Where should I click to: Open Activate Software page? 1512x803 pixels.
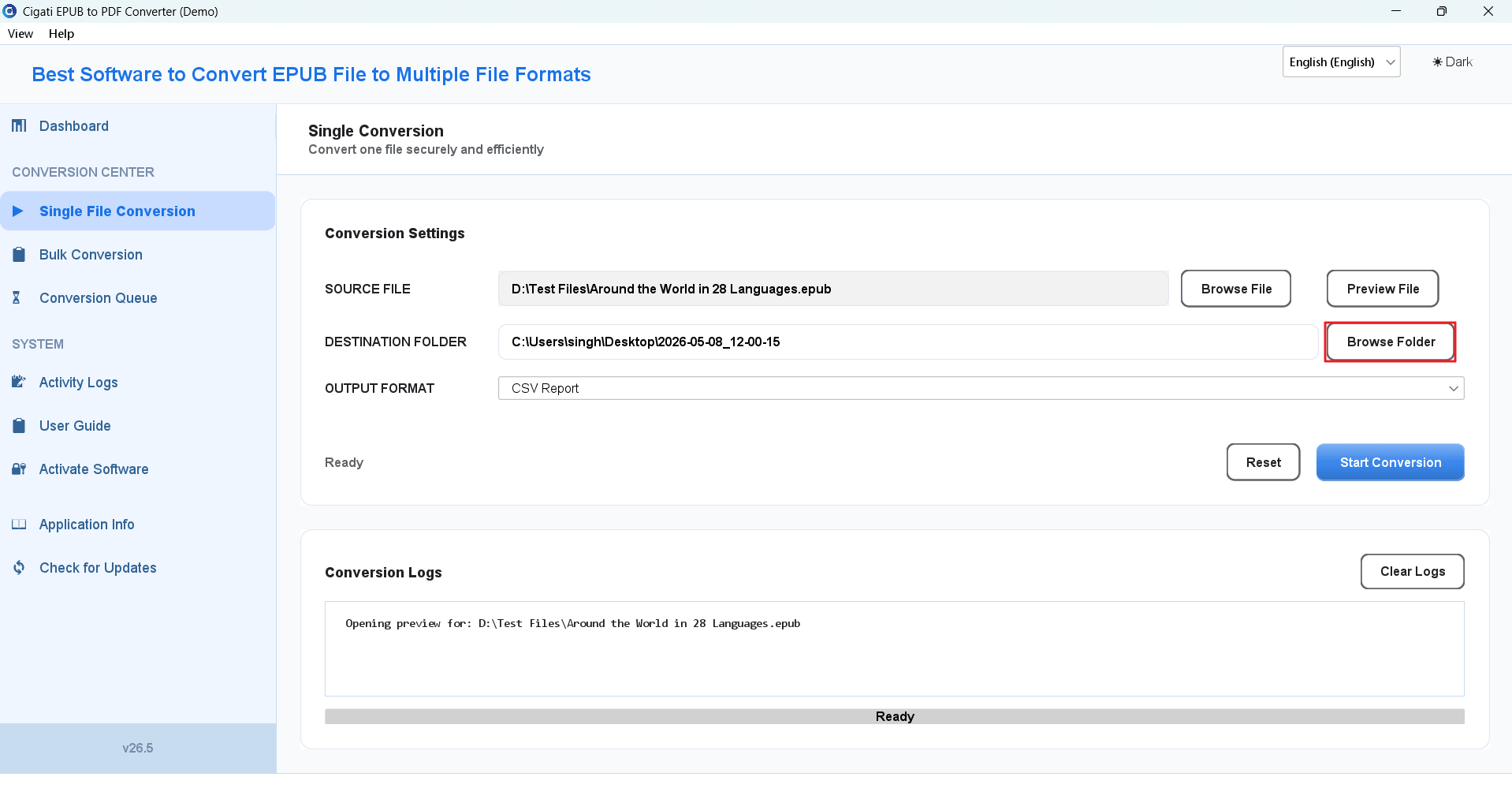point(138,469)
